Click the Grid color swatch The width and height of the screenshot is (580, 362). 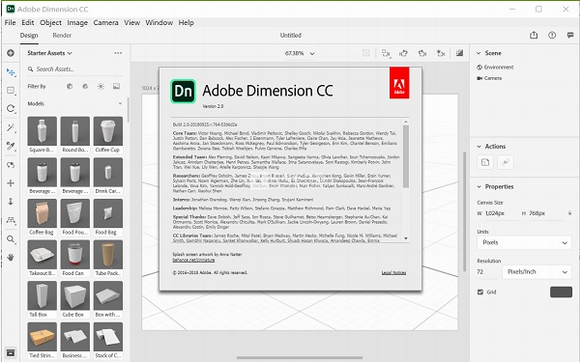coord(561,292)
